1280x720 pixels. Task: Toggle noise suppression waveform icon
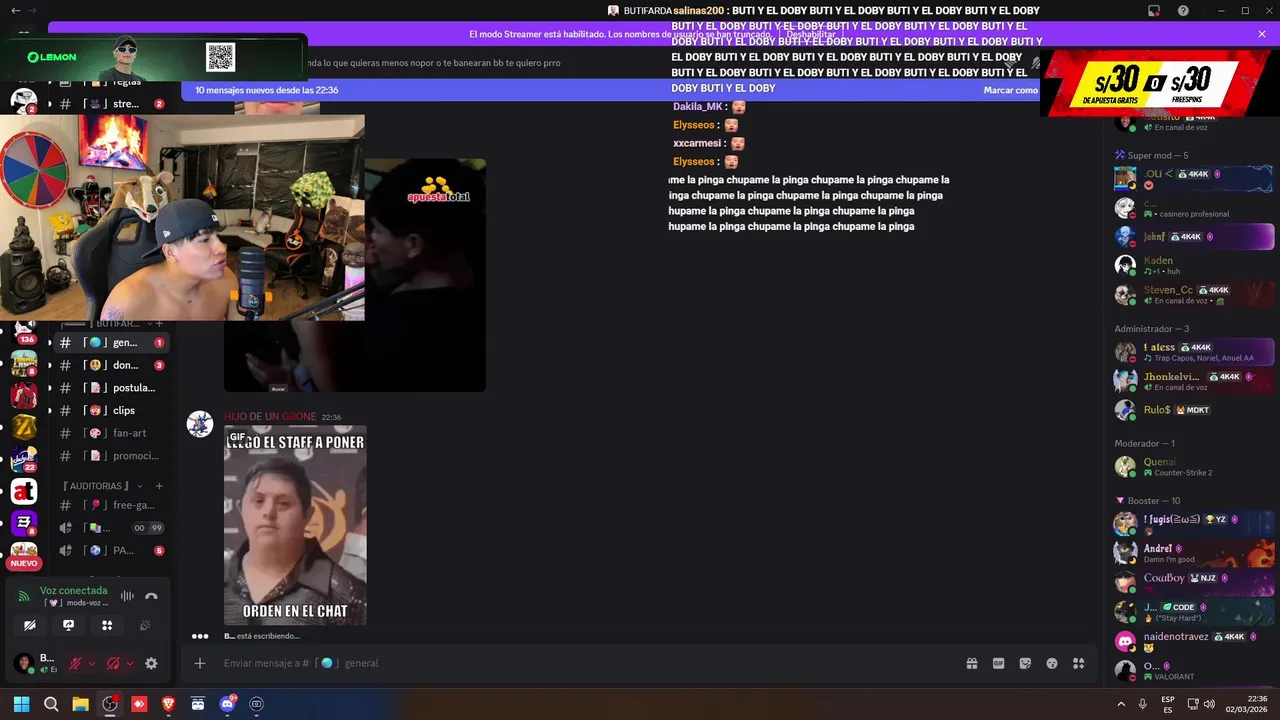[127, 596]
